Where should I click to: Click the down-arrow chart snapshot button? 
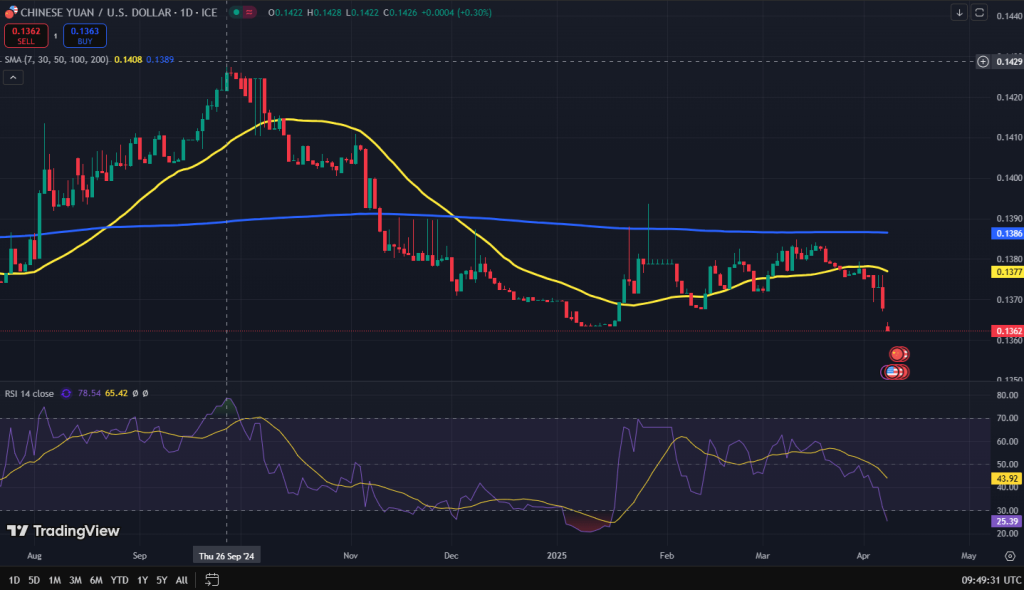click(x=959, y=12)
